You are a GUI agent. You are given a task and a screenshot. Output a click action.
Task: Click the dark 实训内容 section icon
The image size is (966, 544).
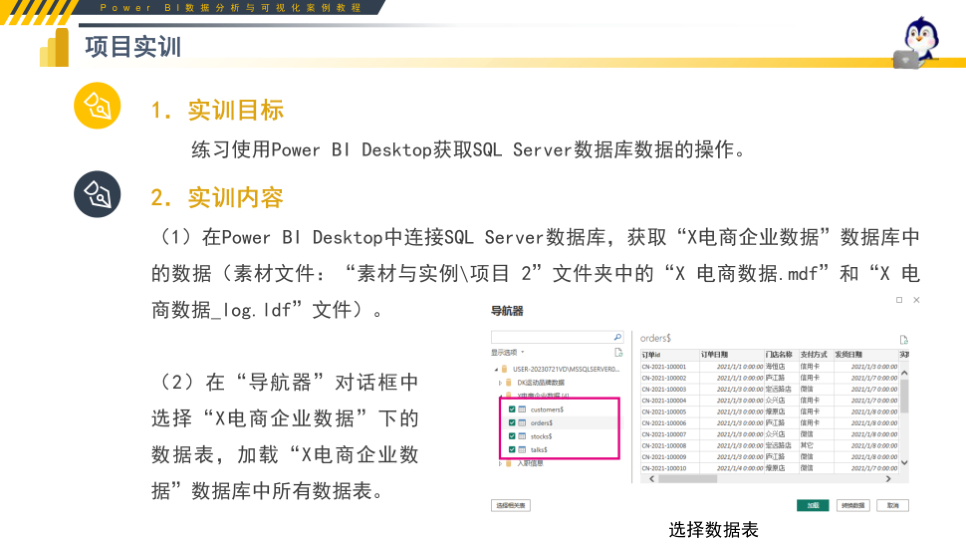(x=97, y=194)
